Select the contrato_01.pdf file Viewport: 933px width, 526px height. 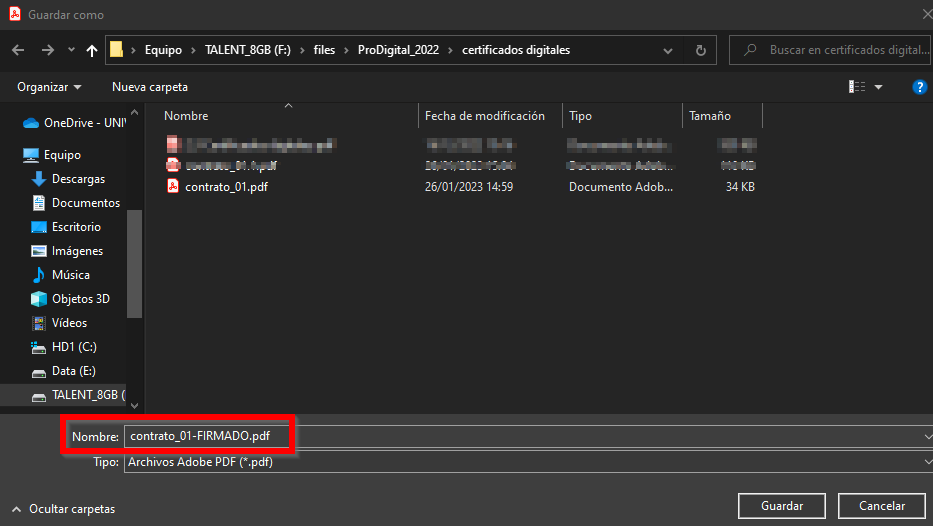[226, 187]
